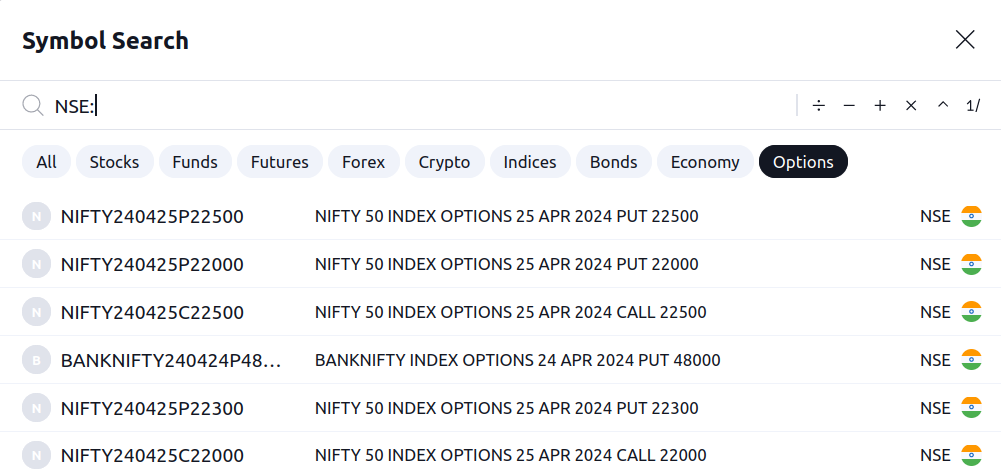Click India flag in NIFTY240425P22500 row

[x=971, y=216]
